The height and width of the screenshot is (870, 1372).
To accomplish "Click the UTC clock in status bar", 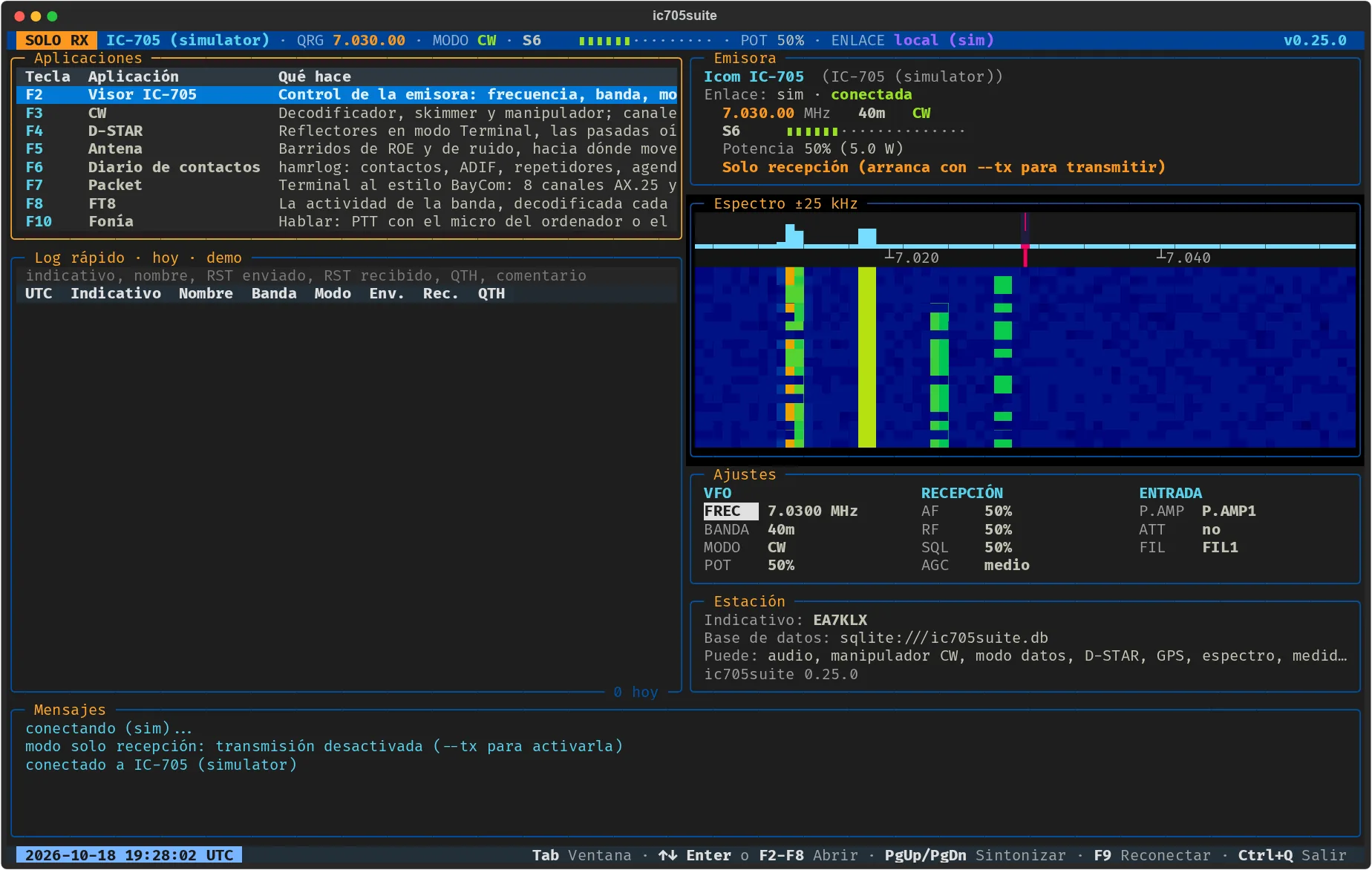I will (129, 855).
